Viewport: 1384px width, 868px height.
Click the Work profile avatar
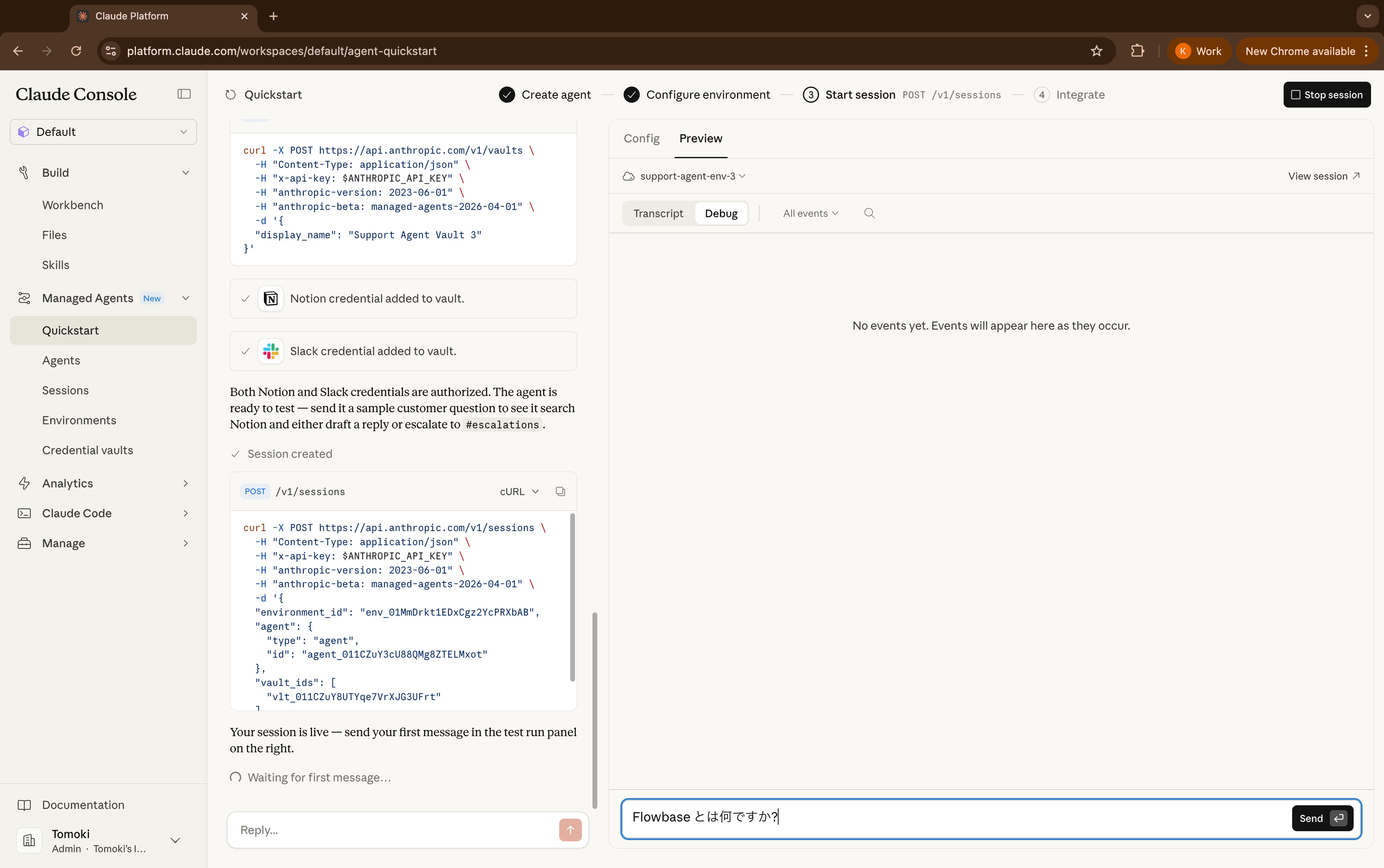click(1182, 51)
